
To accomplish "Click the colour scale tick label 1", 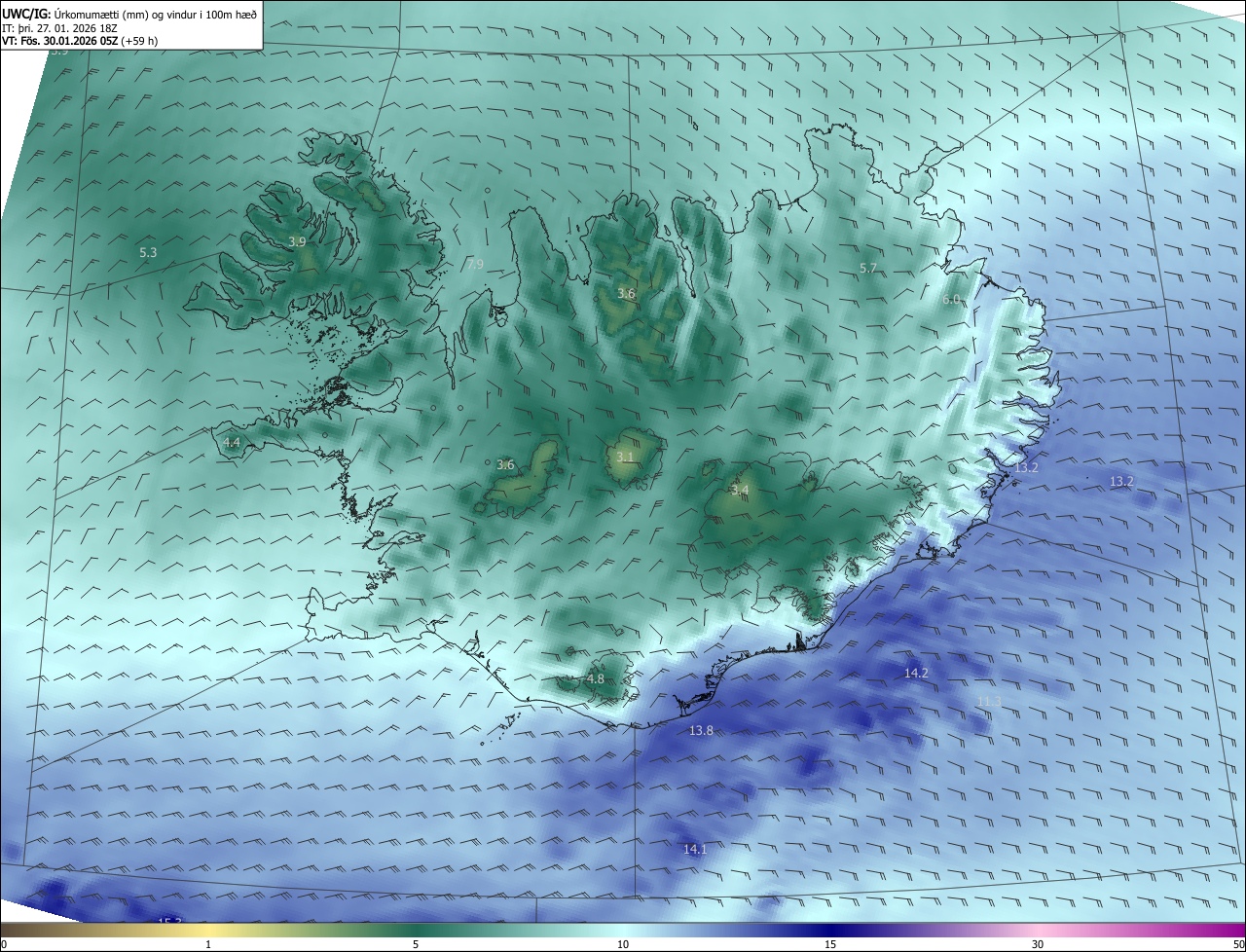I will (x=208, y=944).
